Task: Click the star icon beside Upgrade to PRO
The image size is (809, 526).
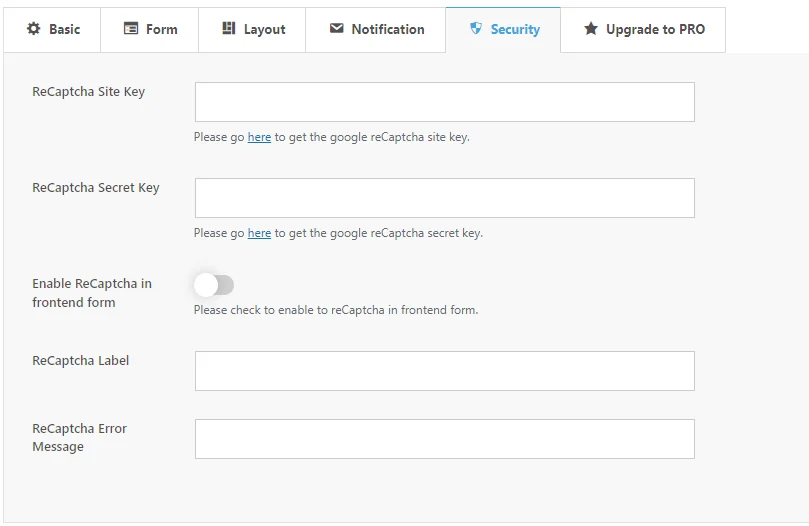Action: pyautogui.click(x=591, y=29)
